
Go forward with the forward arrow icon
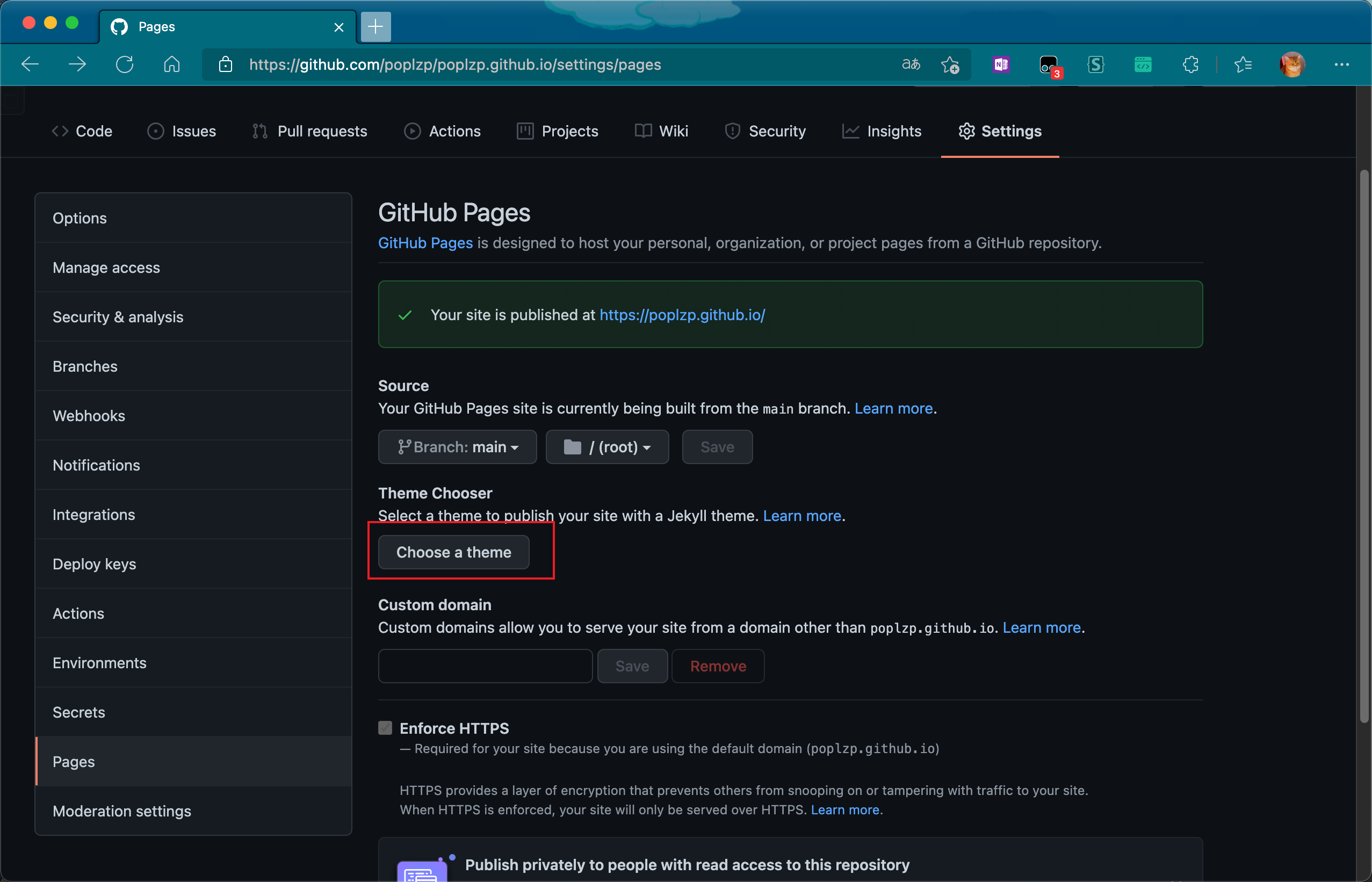pyautogui.click(x=77, y=64)
